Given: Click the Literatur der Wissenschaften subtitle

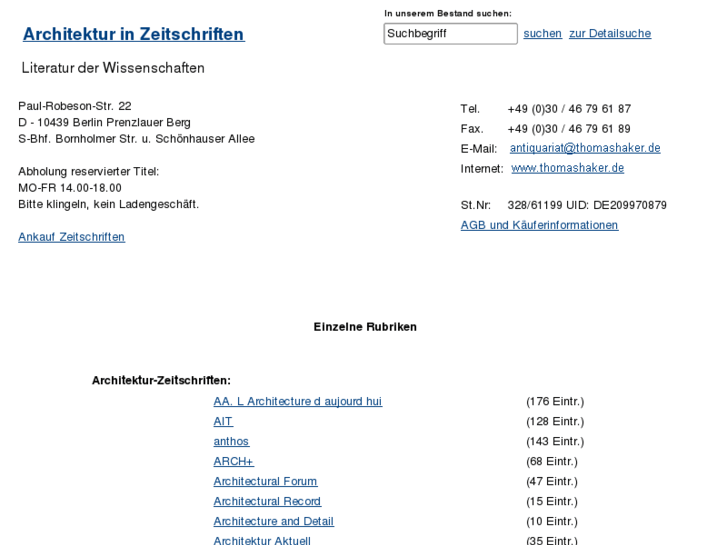Looking at the screenshot, I should point(113,68).
